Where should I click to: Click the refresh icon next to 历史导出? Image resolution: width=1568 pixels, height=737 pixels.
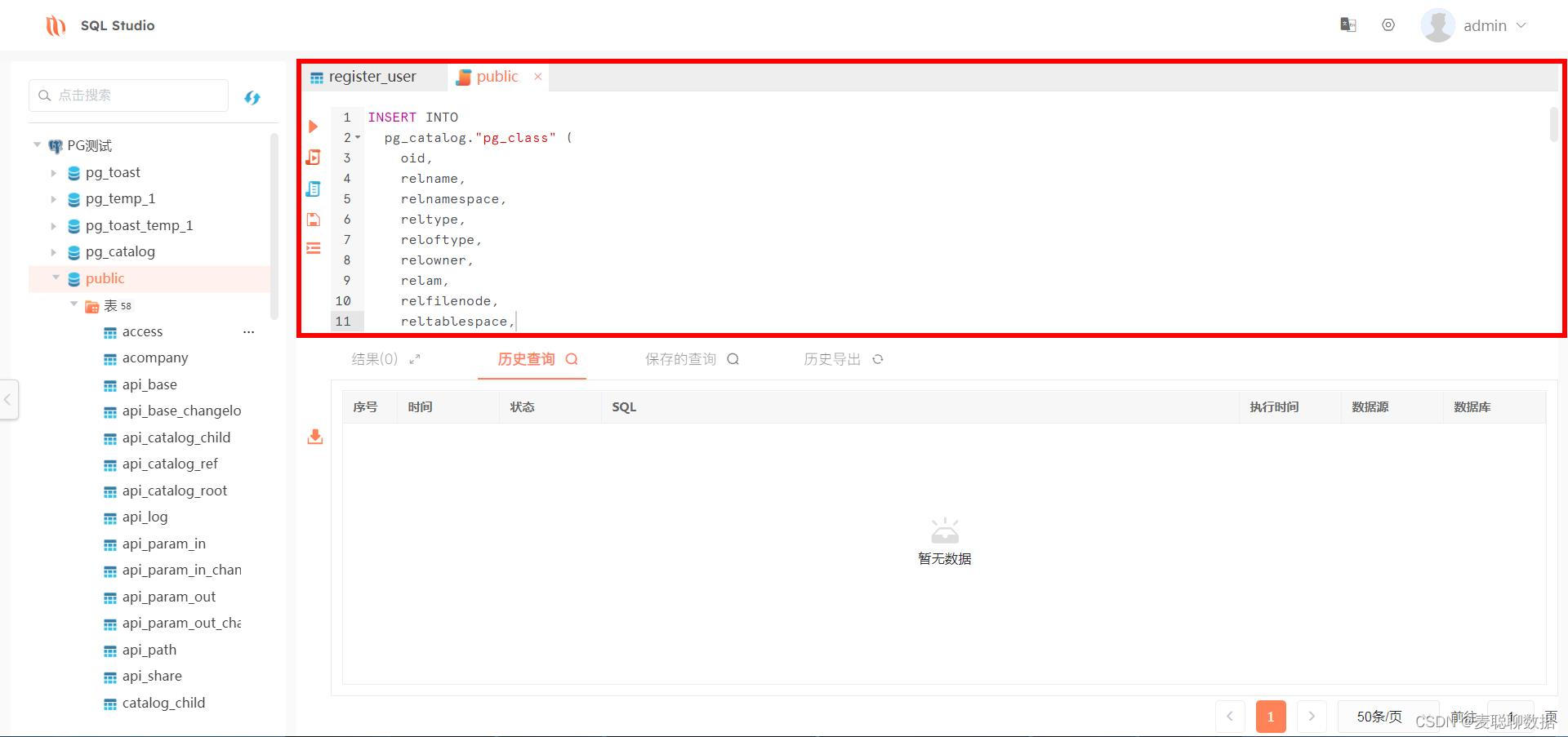(878, 359)
